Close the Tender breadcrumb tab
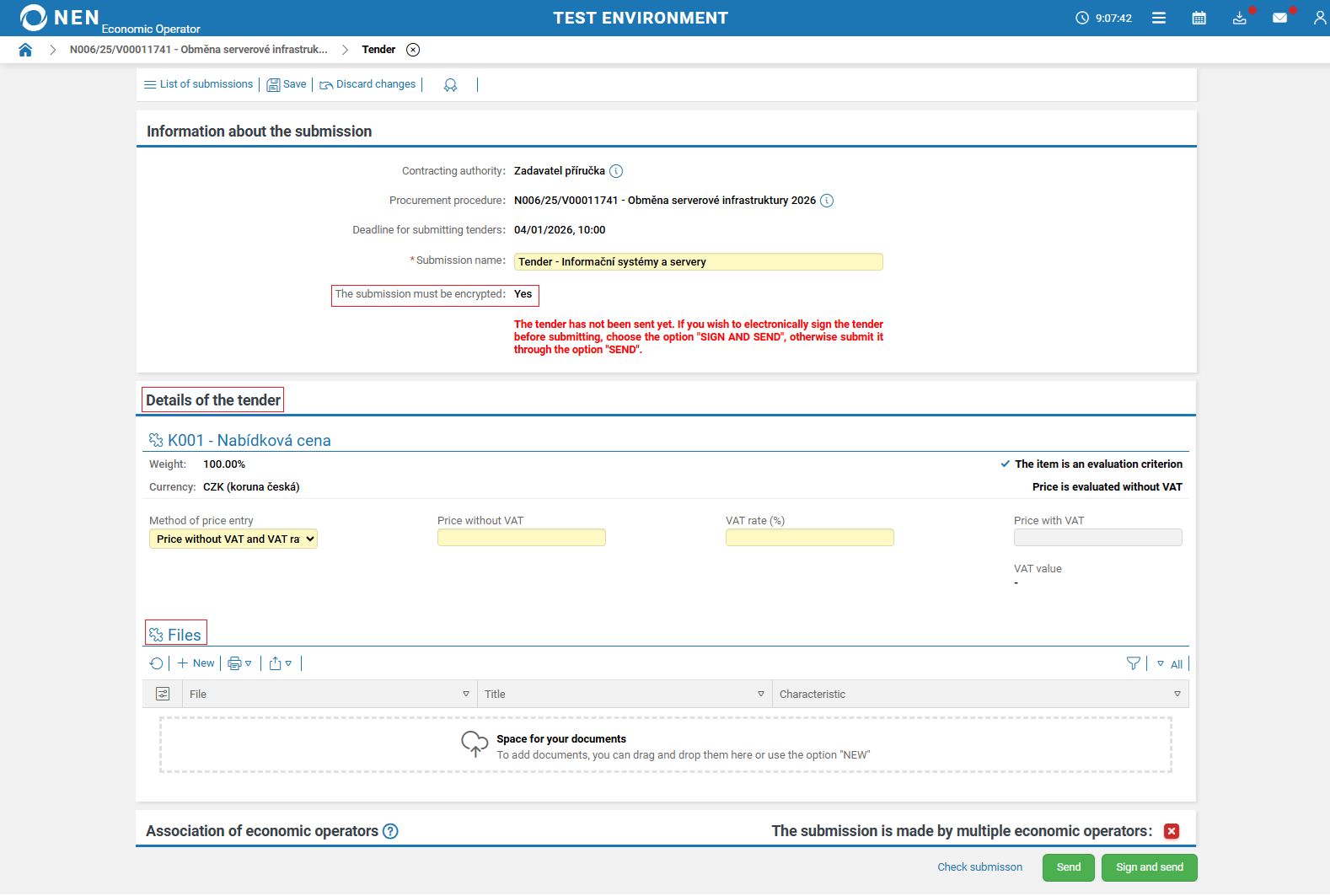1330x896 pixels. [413, 50]
